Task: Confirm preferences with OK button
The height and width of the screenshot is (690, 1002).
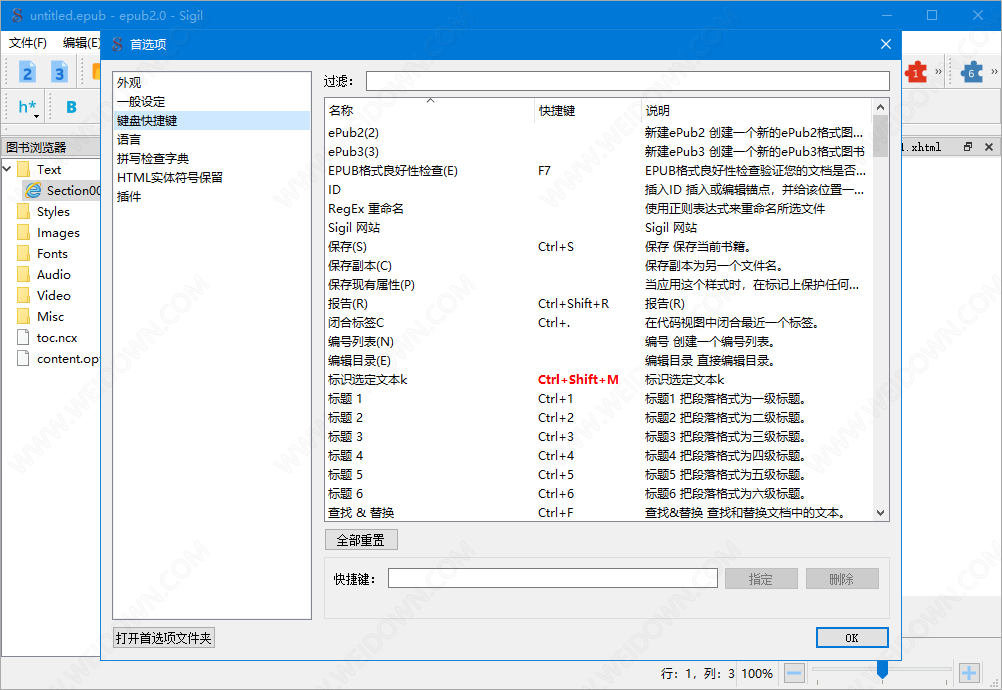Action: [x=852, y=638]
